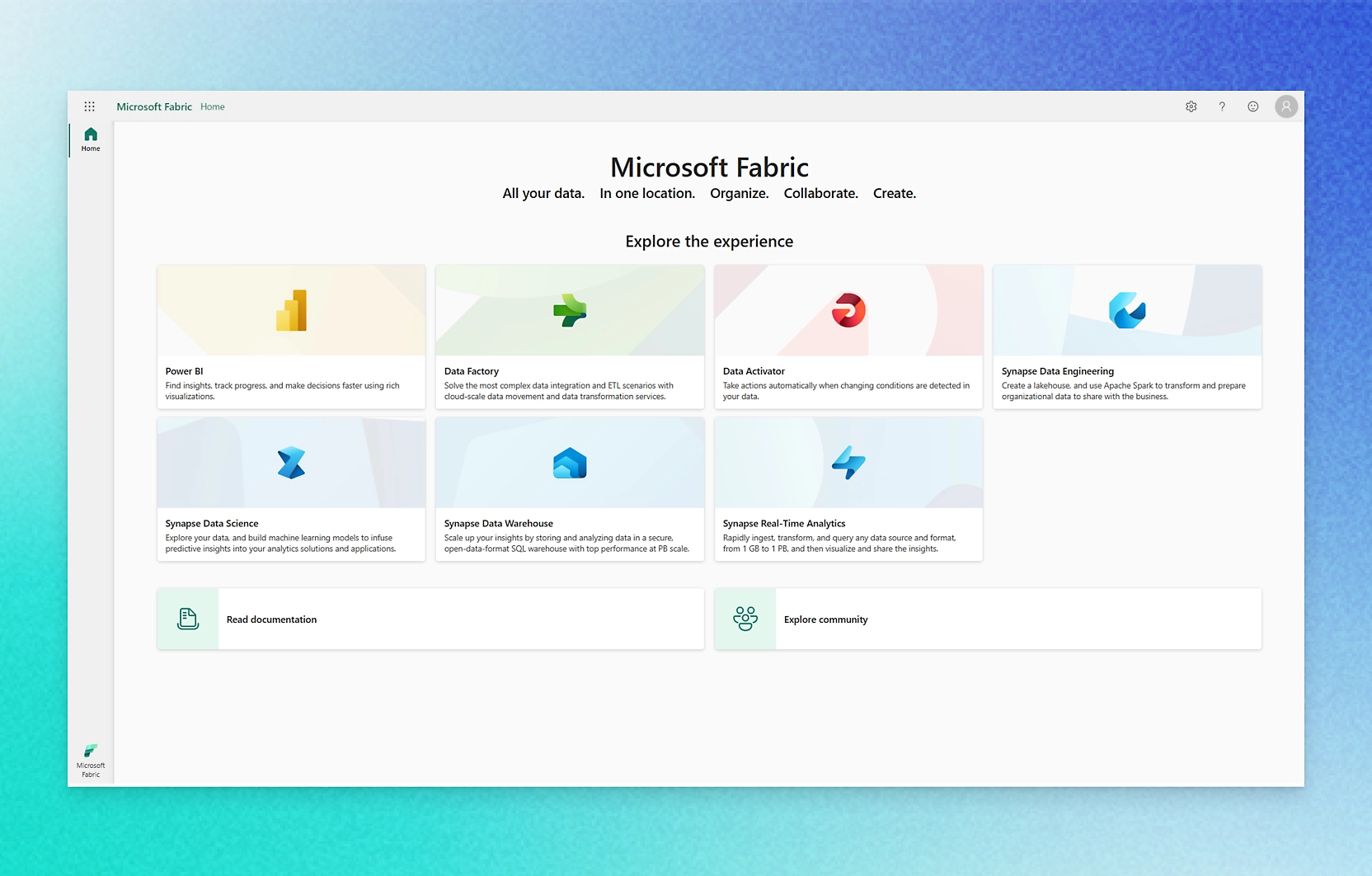Click the Data Activator 'Take actions automatically' text

(x=846, y=391)
